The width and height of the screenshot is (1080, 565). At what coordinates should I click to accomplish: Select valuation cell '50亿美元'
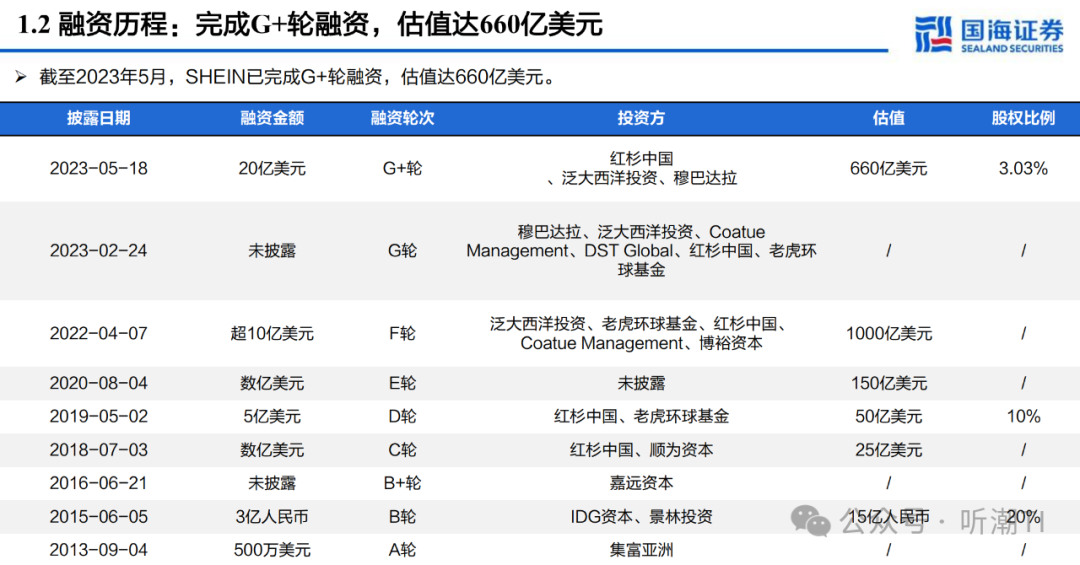[889, 417]
